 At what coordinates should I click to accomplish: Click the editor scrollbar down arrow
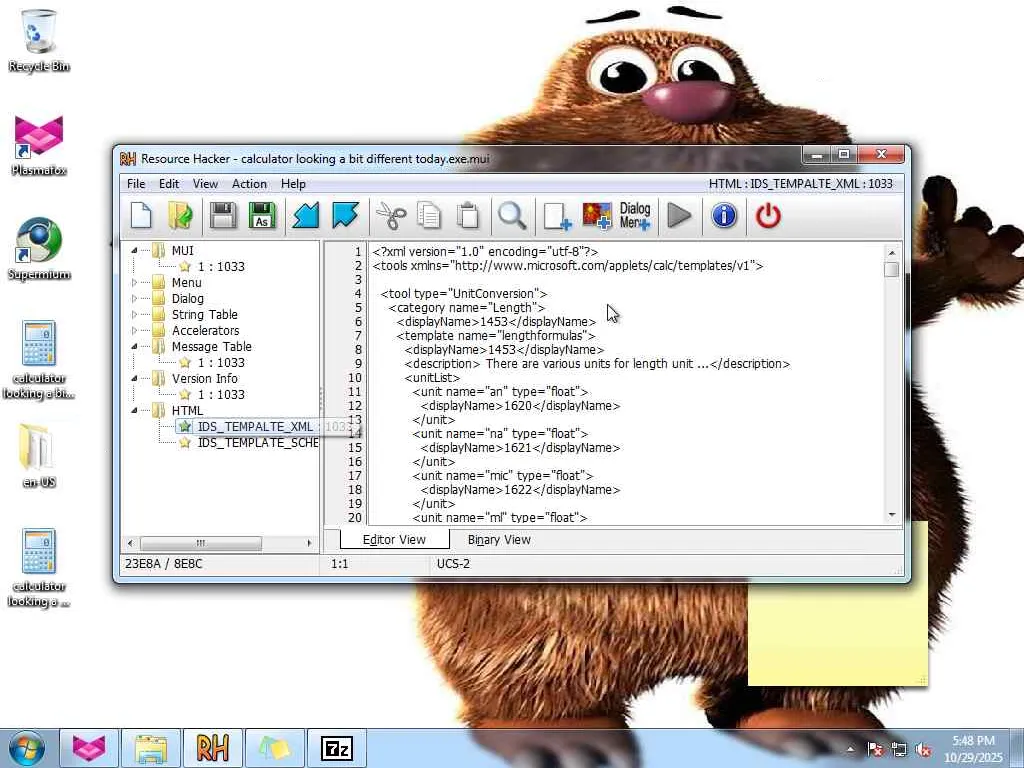tap(892, 515)
